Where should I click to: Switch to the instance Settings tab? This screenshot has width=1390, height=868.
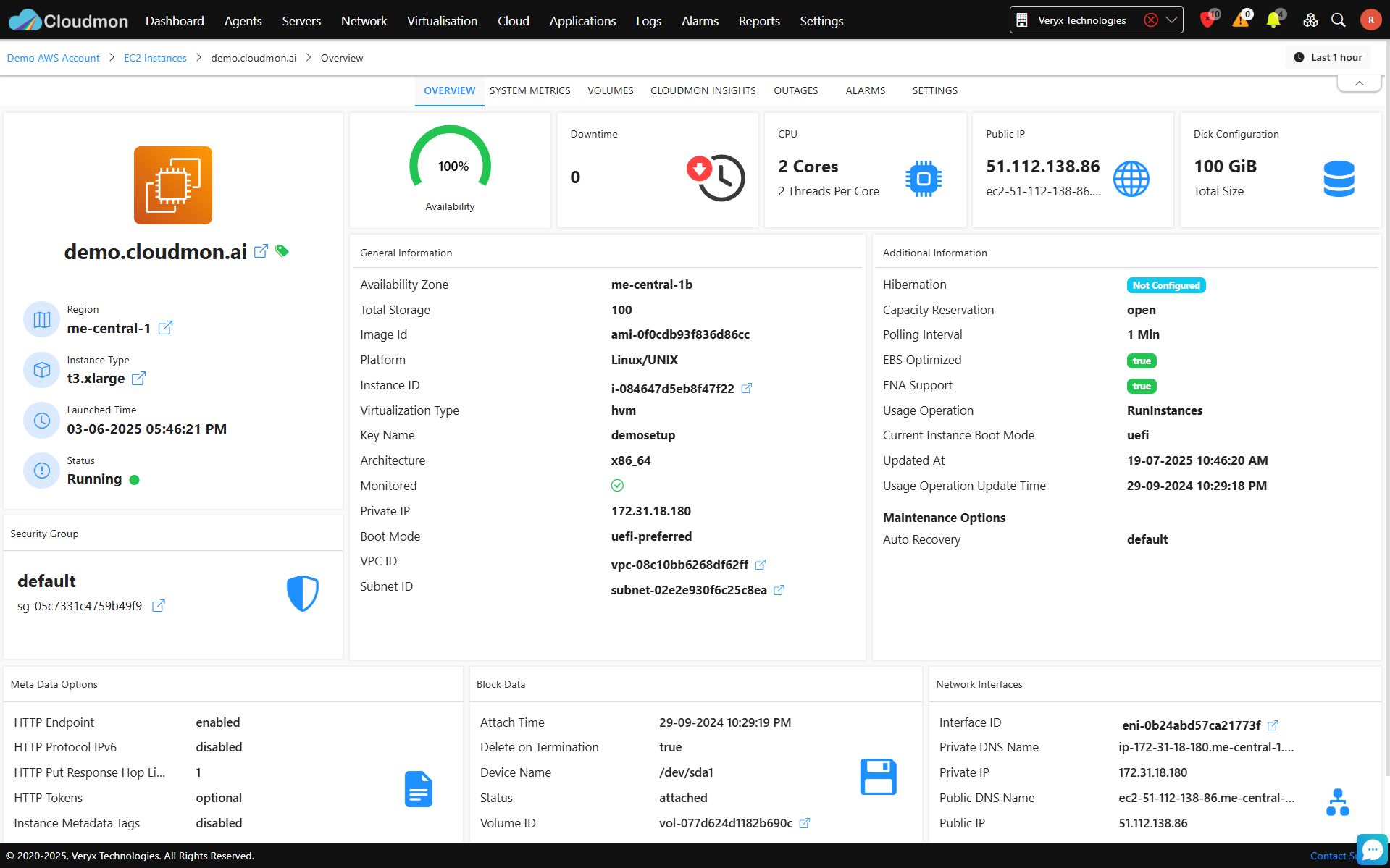pyautogui.click(x=934, y=90)
